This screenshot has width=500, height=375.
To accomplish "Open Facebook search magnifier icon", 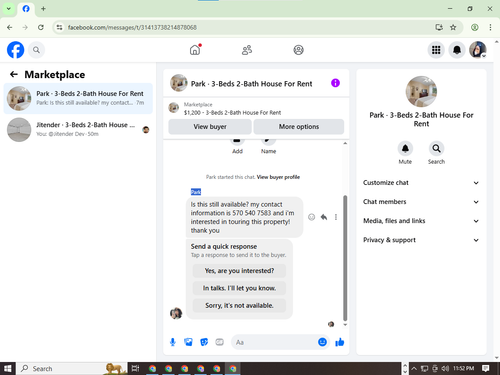I will pyautogui.click(x=36, y=50).
